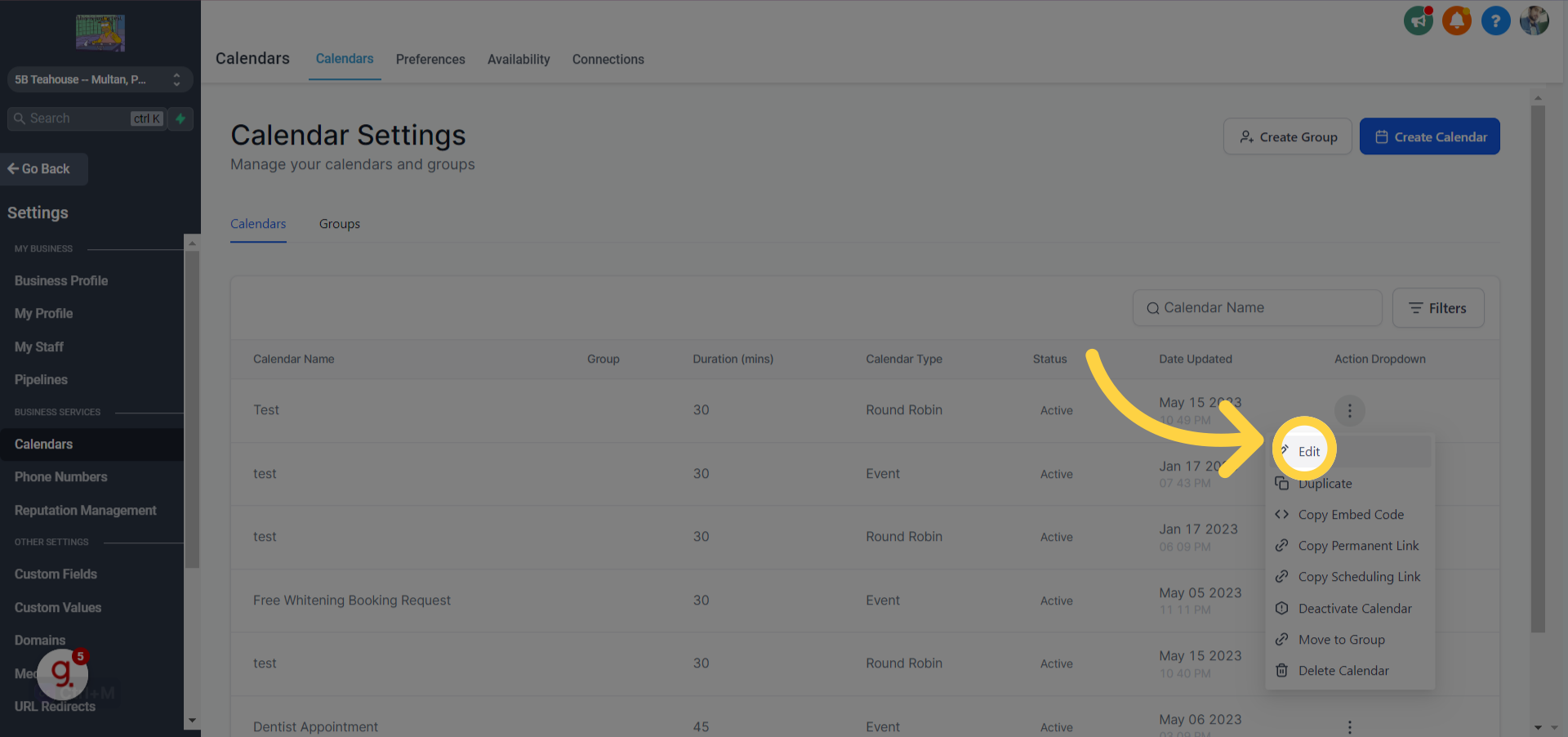Open Pipelines settings

click(x=41, y=380)
